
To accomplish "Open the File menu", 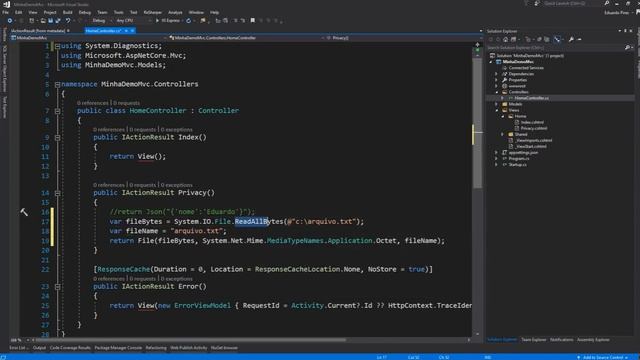I will coord(5,12).
